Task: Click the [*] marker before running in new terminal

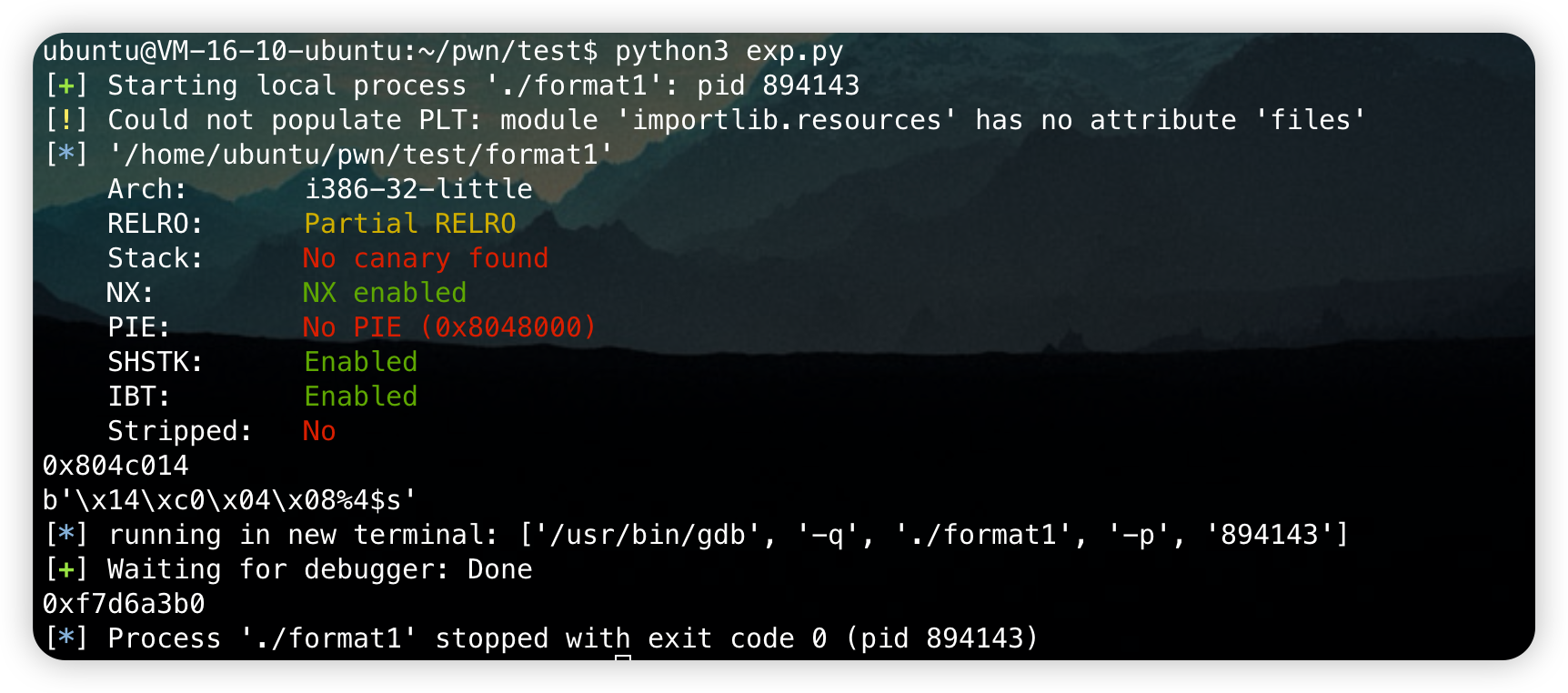Action: point(66,535)
